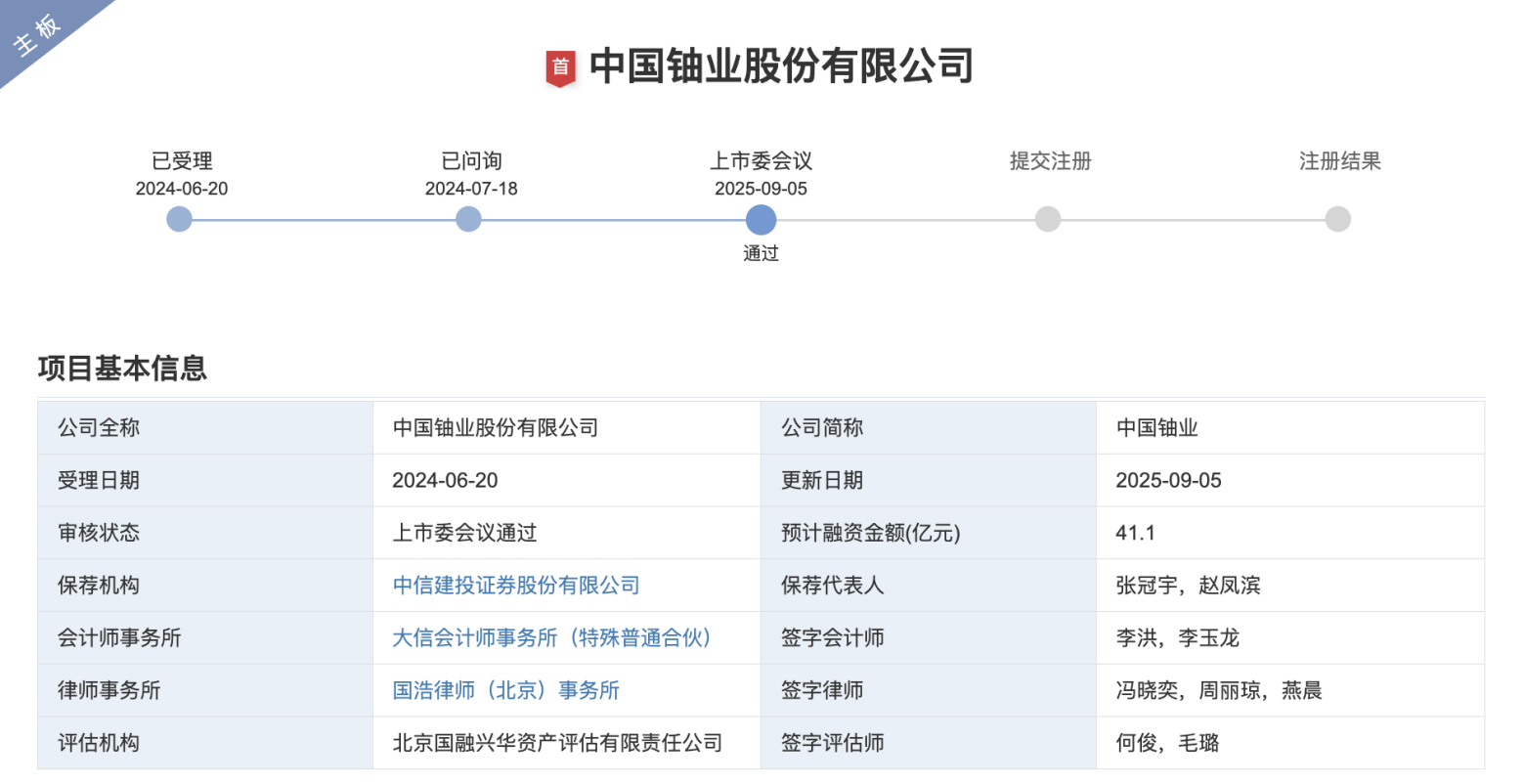Click the 提交注册 stage label text
Image resolution: width=1524 pixels, height=784 pixels.
coord(1050,161)
